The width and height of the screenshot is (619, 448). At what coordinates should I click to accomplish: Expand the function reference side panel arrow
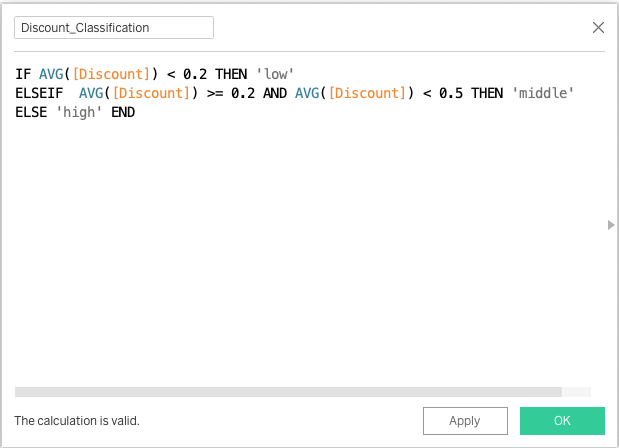click(x=611, y=225)
